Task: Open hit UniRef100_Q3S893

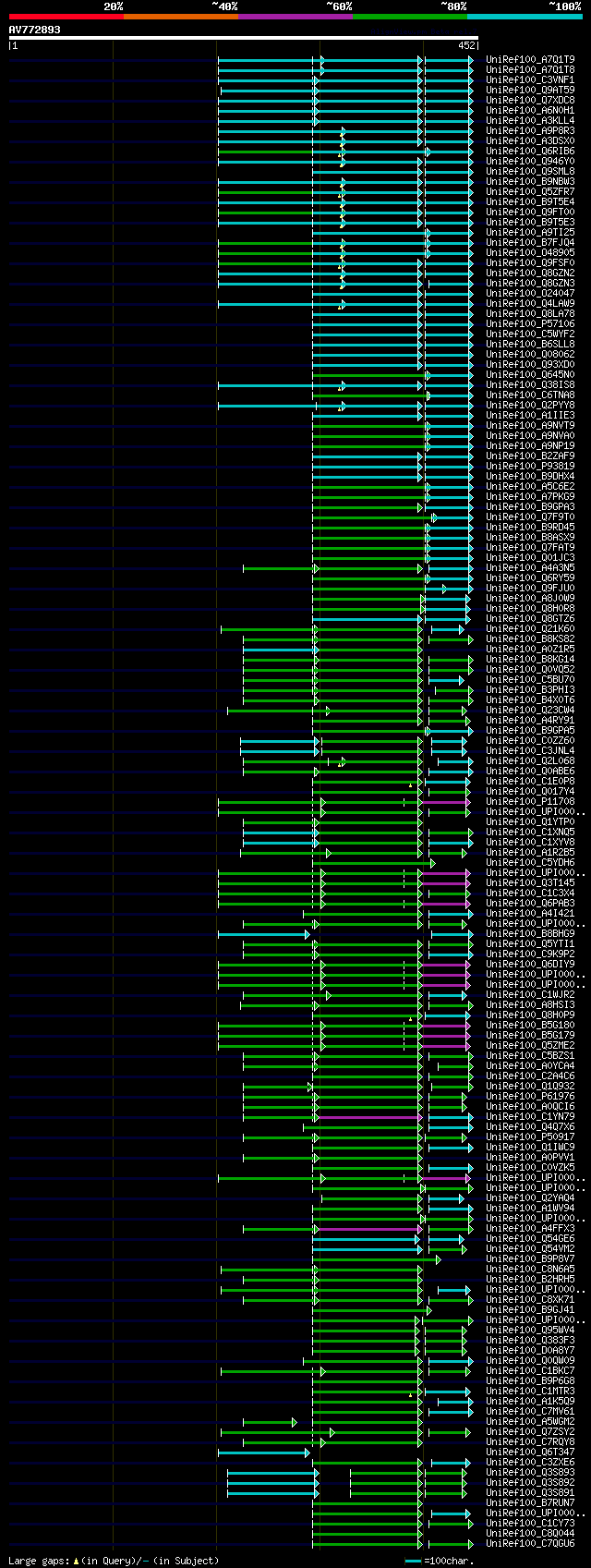Action: coord(530,1472)
